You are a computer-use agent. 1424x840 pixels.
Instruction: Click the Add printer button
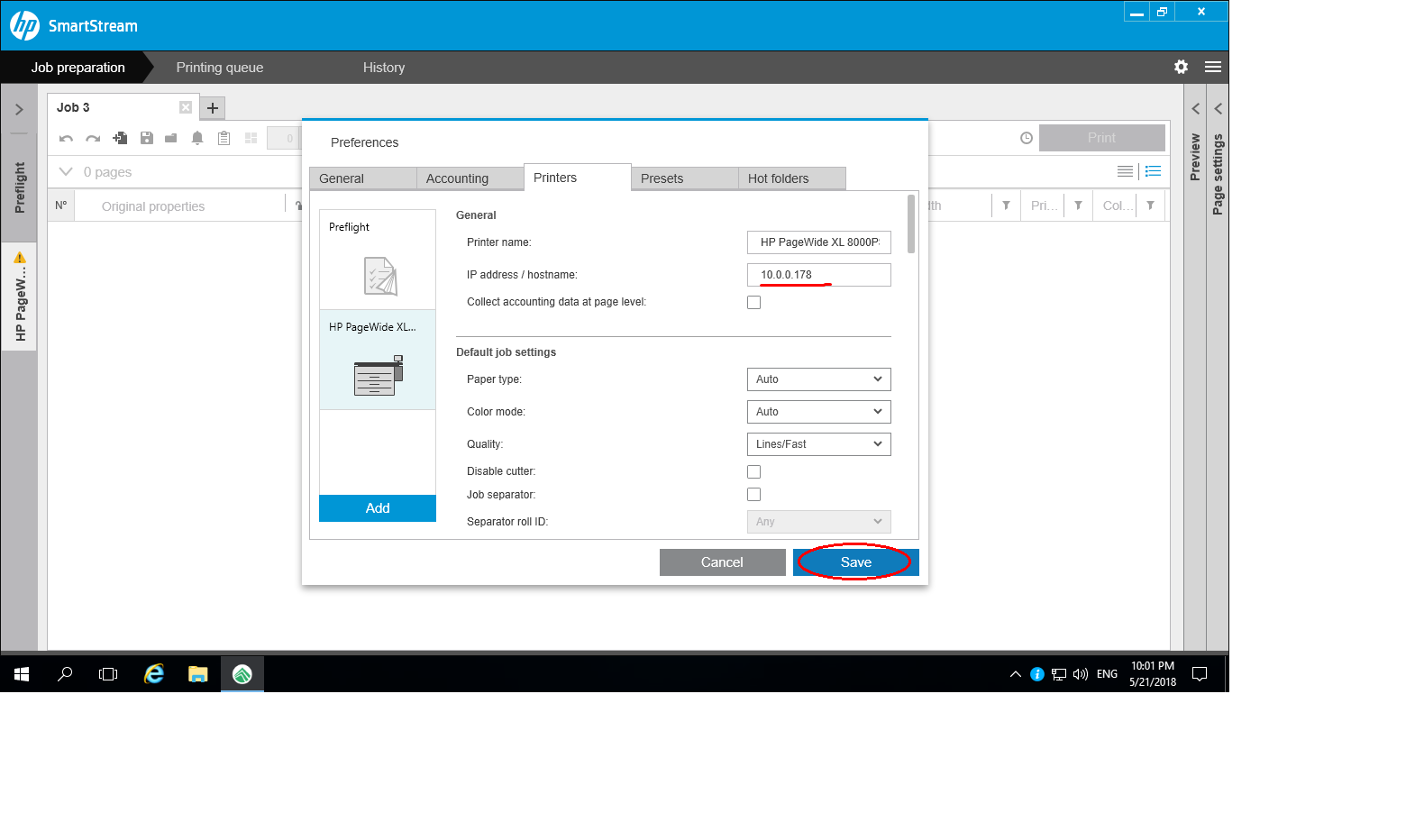378,508
